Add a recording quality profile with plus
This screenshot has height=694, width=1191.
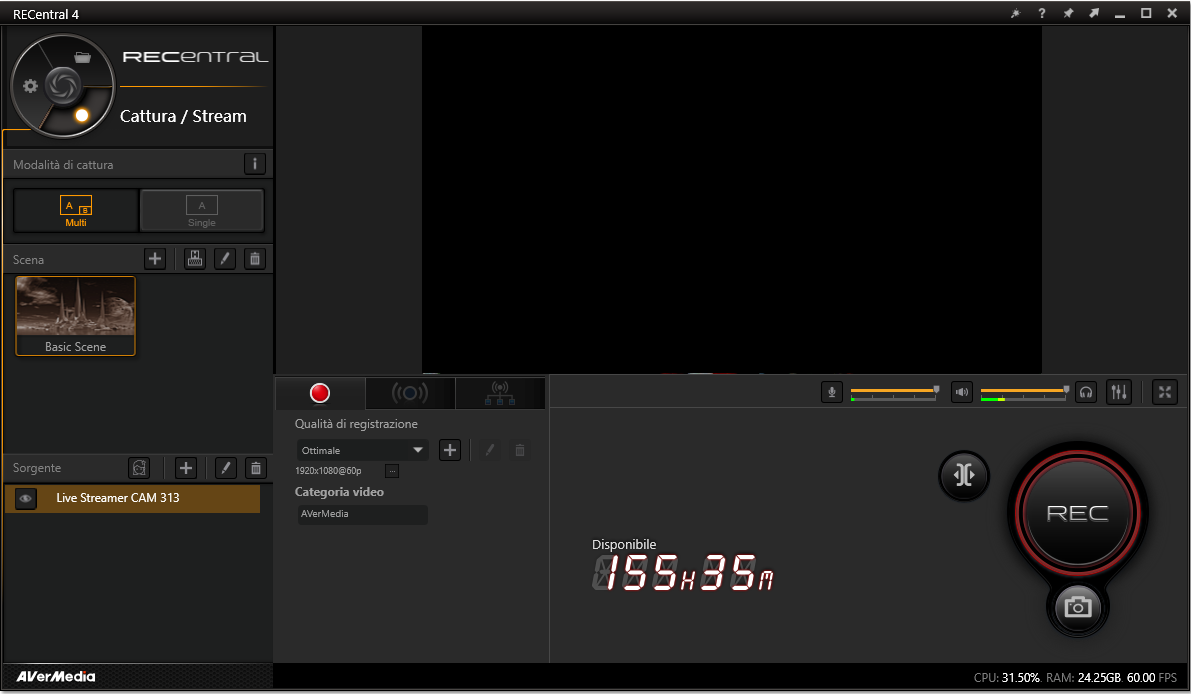tap(450, 450)
